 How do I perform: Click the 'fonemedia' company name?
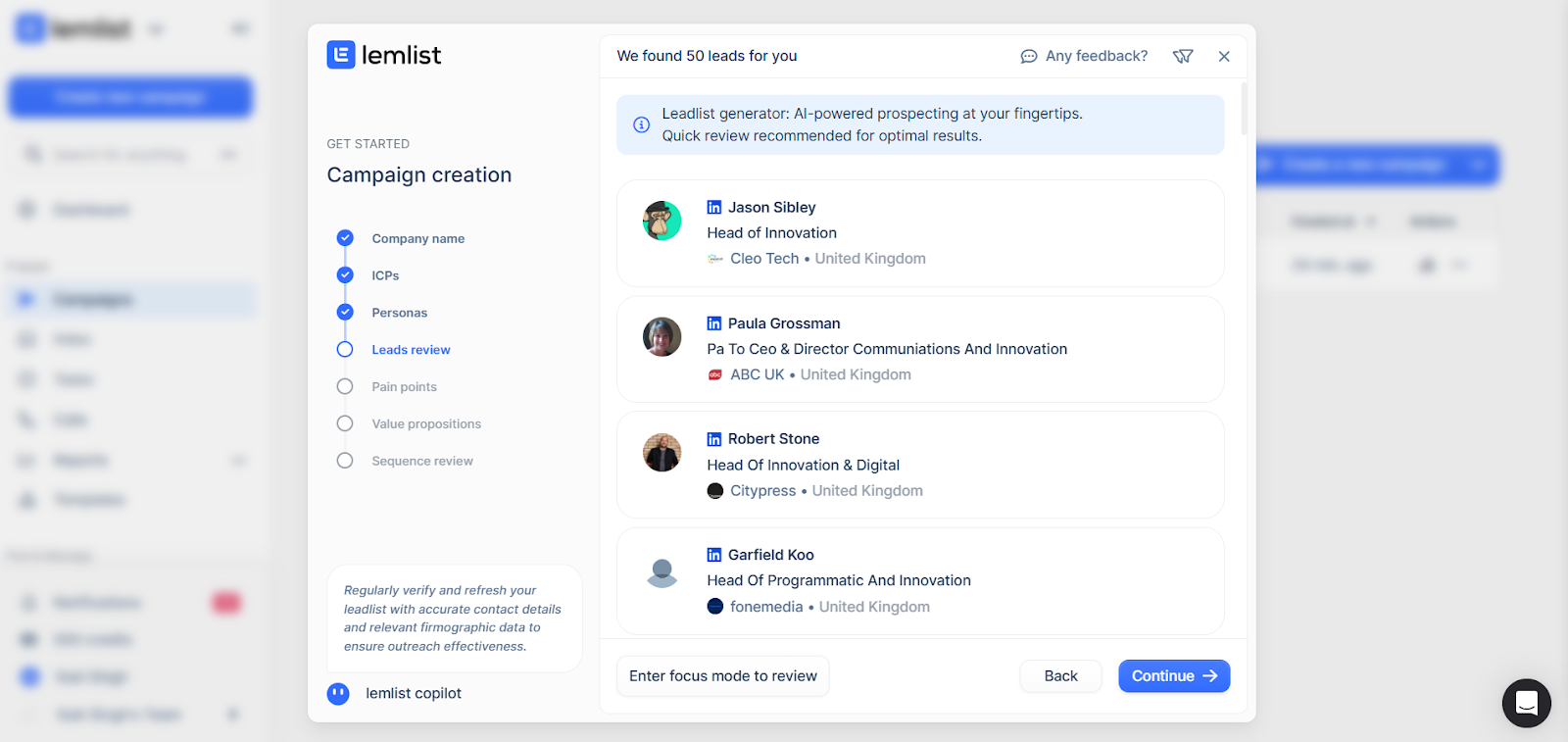pyautogui.click(x=766, y=607)
